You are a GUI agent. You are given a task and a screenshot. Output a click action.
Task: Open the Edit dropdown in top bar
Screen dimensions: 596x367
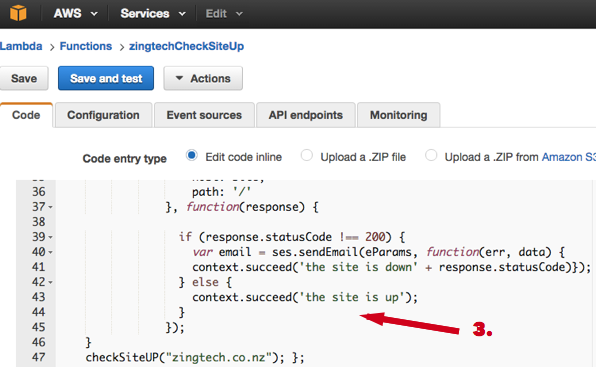pos(224,14)
